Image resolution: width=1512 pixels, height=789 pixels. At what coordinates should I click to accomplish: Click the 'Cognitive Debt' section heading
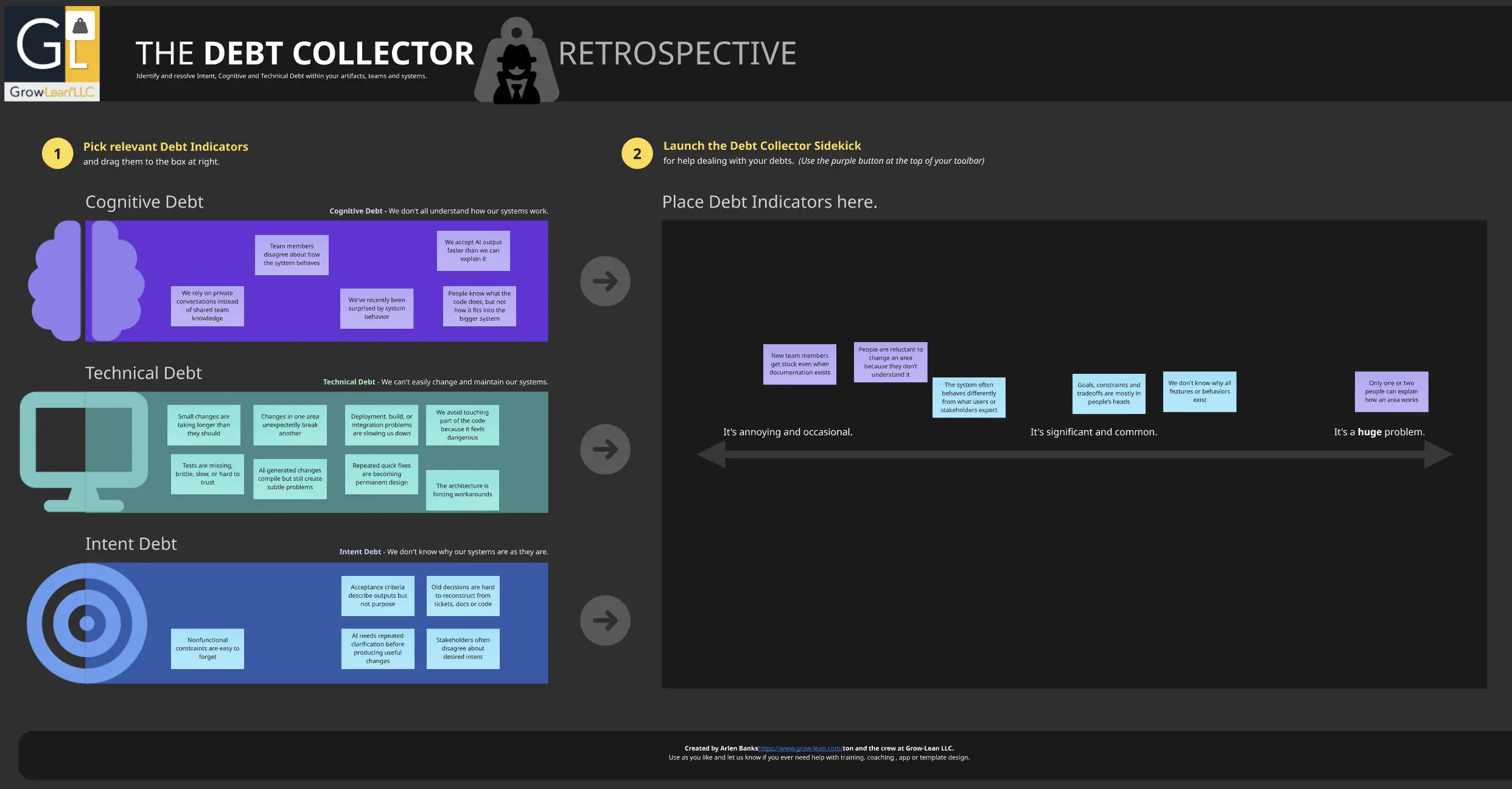tap(144, 202)
